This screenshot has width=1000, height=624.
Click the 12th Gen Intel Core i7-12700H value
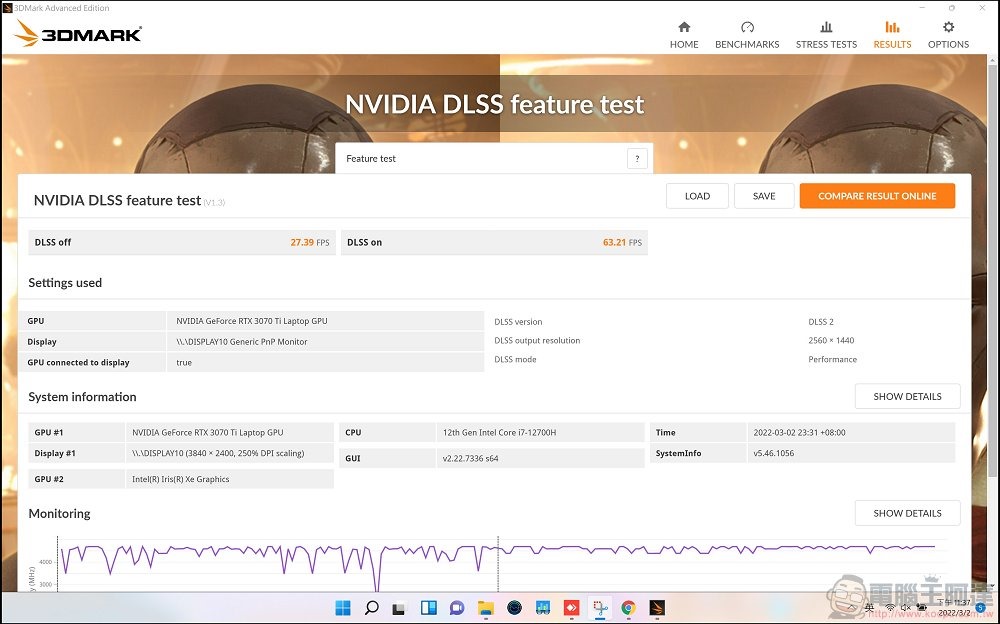pos(499,433)
